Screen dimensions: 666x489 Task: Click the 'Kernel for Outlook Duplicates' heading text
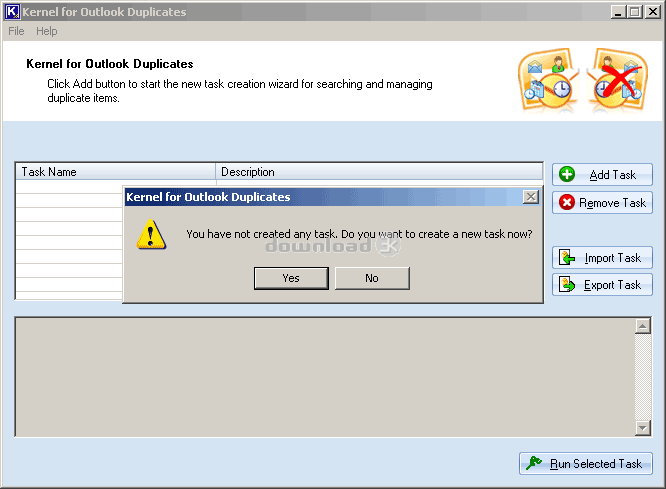coord(110,64)
